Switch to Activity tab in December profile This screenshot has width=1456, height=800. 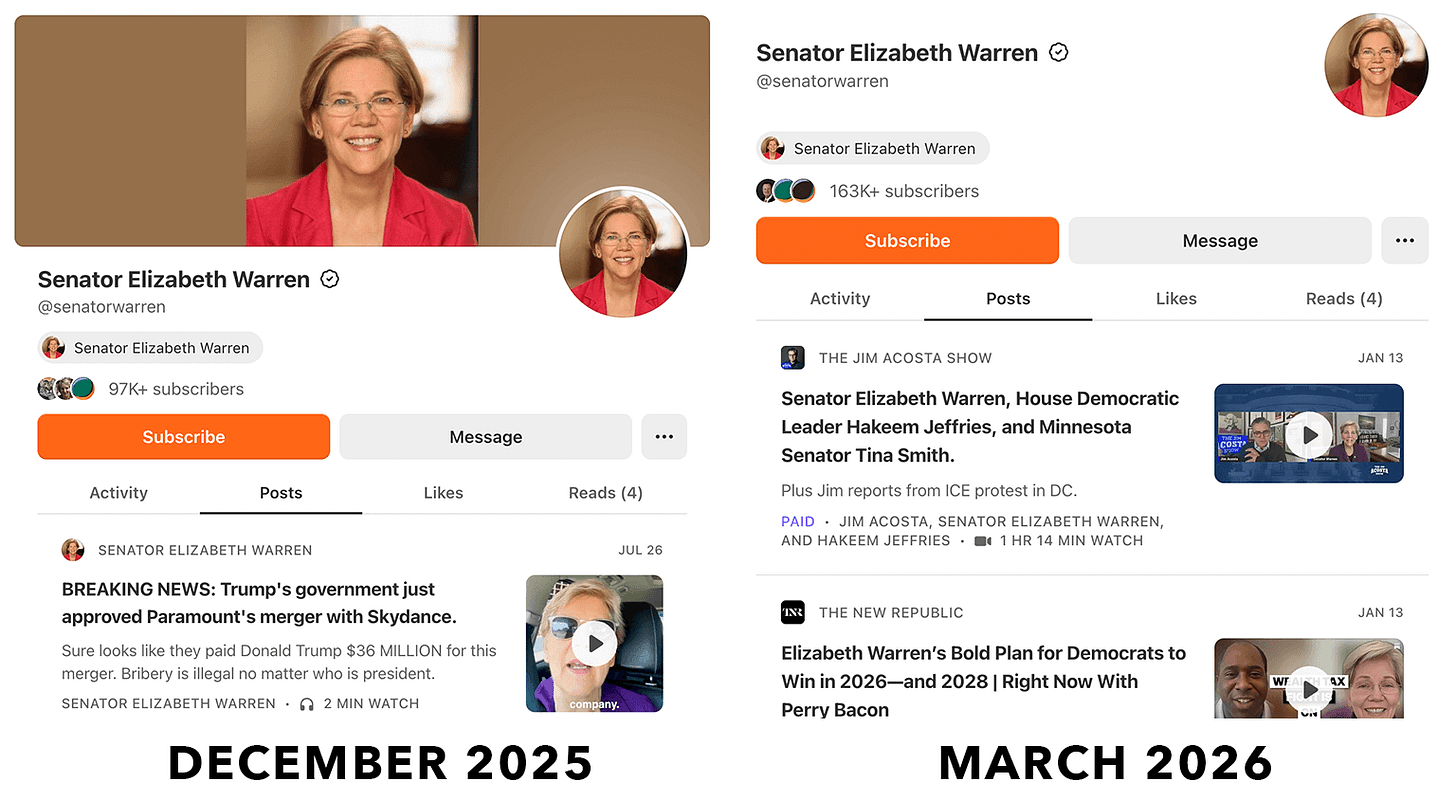click(119, 493)
